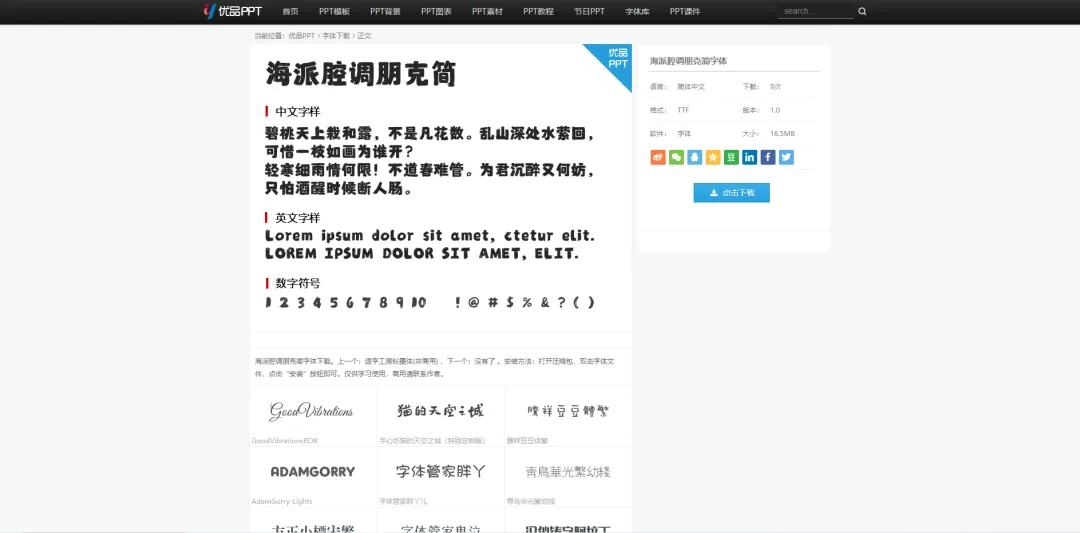Focus the search input field
Image resolution: width=1080 pixels, height=533 pixels.
tap(816, 11)
